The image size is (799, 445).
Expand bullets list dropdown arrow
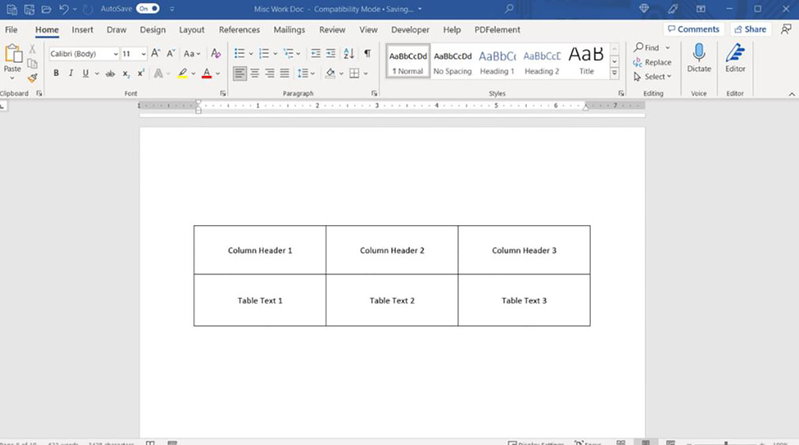tap(251, 54)
